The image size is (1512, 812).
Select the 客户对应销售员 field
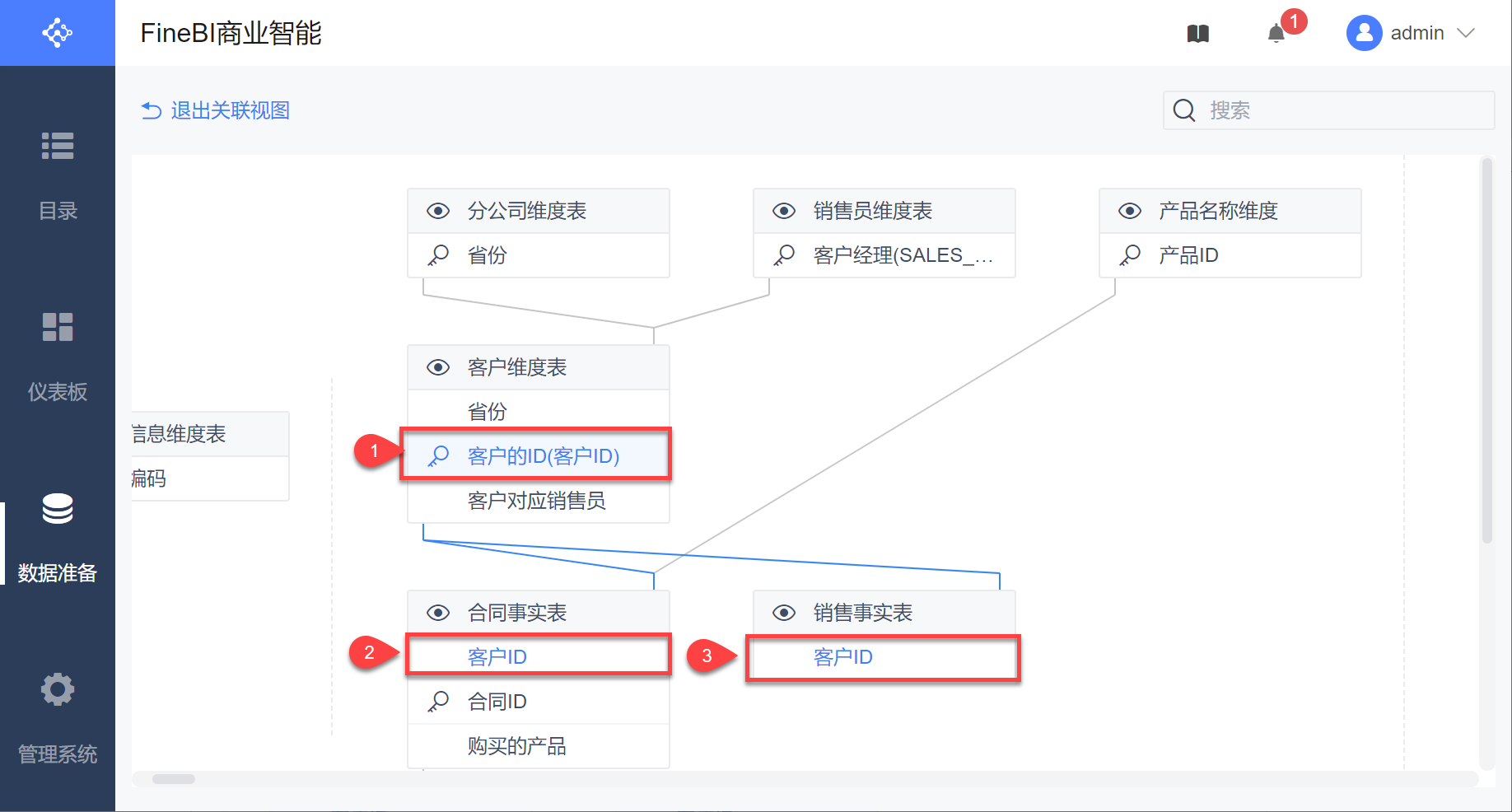pyautogui.click(x=536, y=501)
